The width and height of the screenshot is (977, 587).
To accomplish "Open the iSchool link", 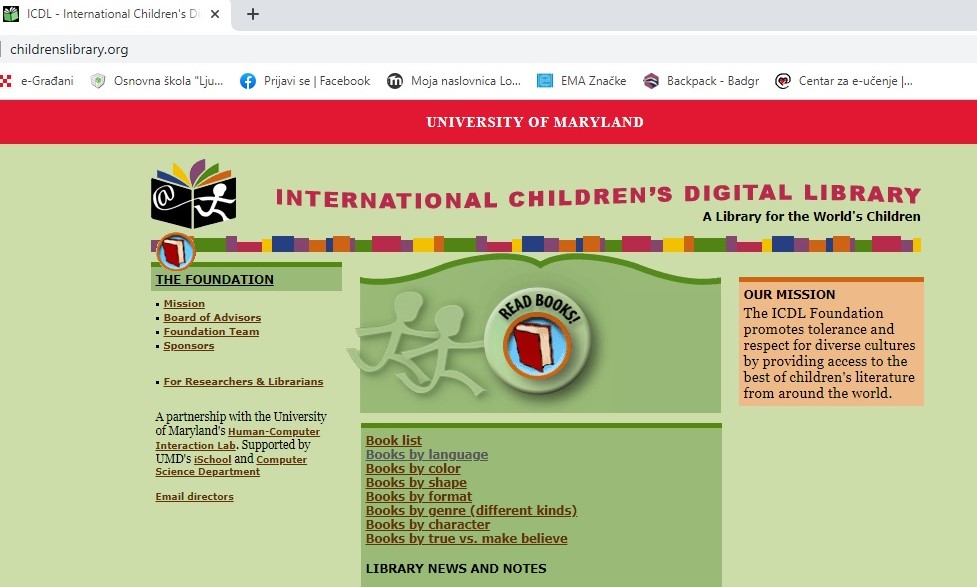I will click(212, 459).
